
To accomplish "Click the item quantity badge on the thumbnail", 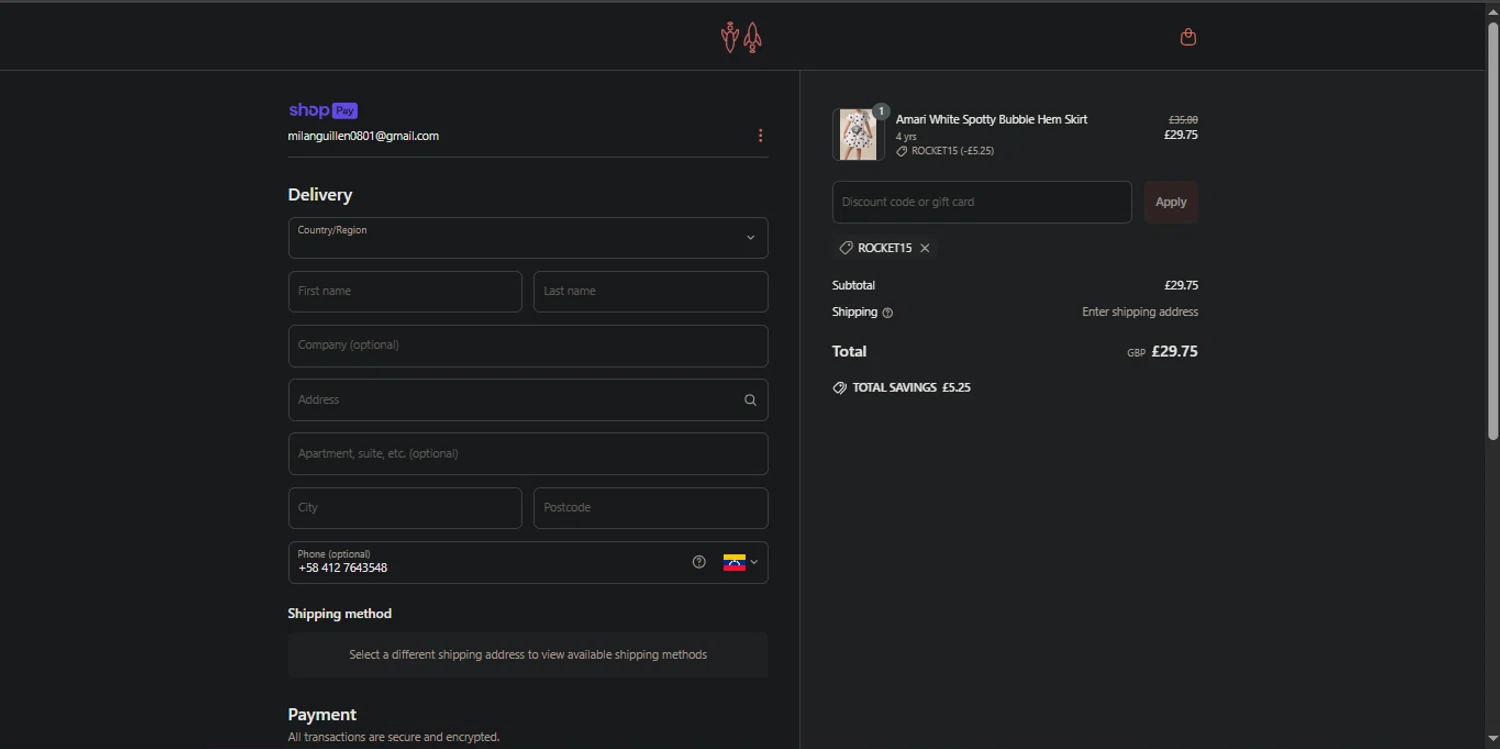I will click(881, 111).
